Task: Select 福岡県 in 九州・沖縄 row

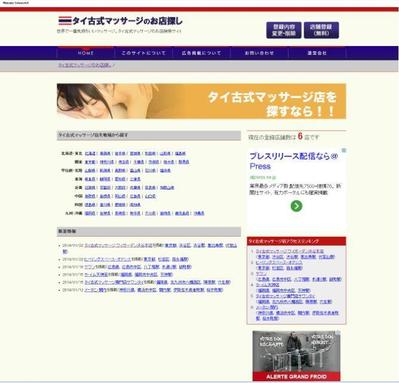Action: tap(90, 213)
